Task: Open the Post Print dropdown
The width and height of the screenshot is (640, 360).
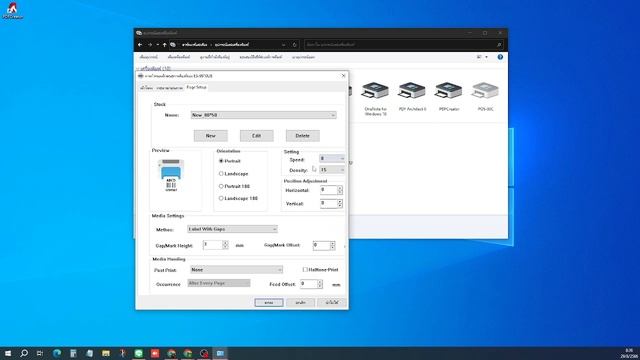Action: point(236,269)
